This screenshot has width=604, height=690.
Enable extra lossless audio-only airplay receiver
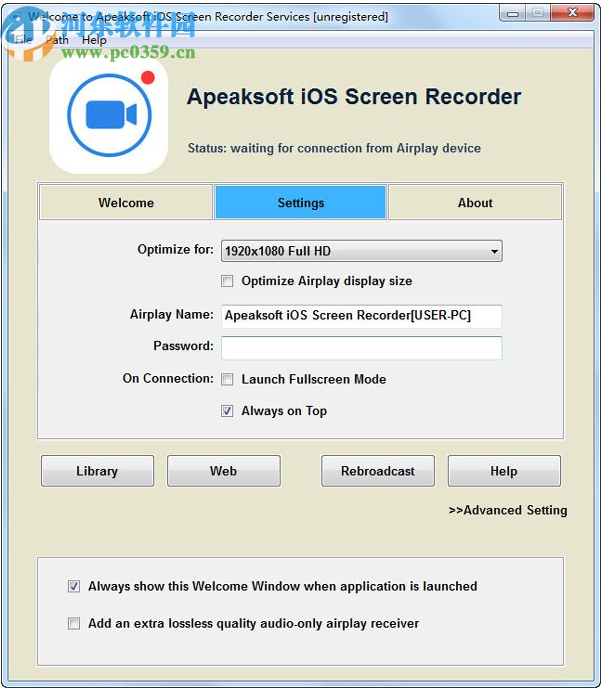point(74,623)
